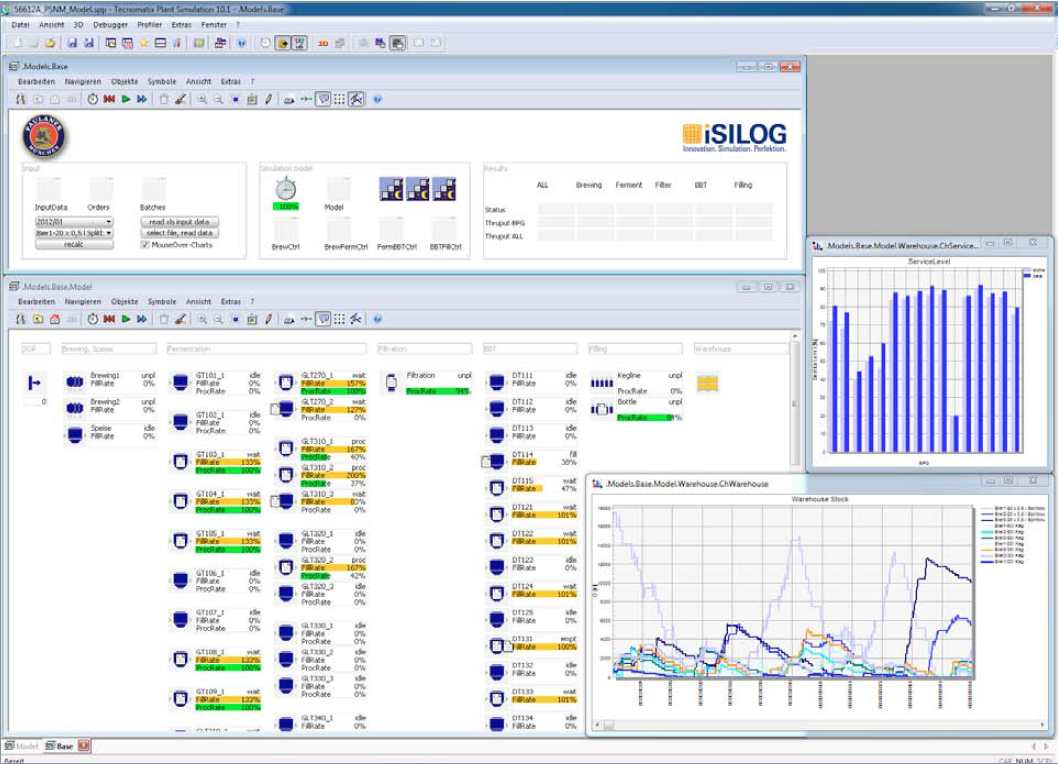Toggle connector mode in Models.Base toolbar
1058x764 pixels.
[x=306, y=99]
